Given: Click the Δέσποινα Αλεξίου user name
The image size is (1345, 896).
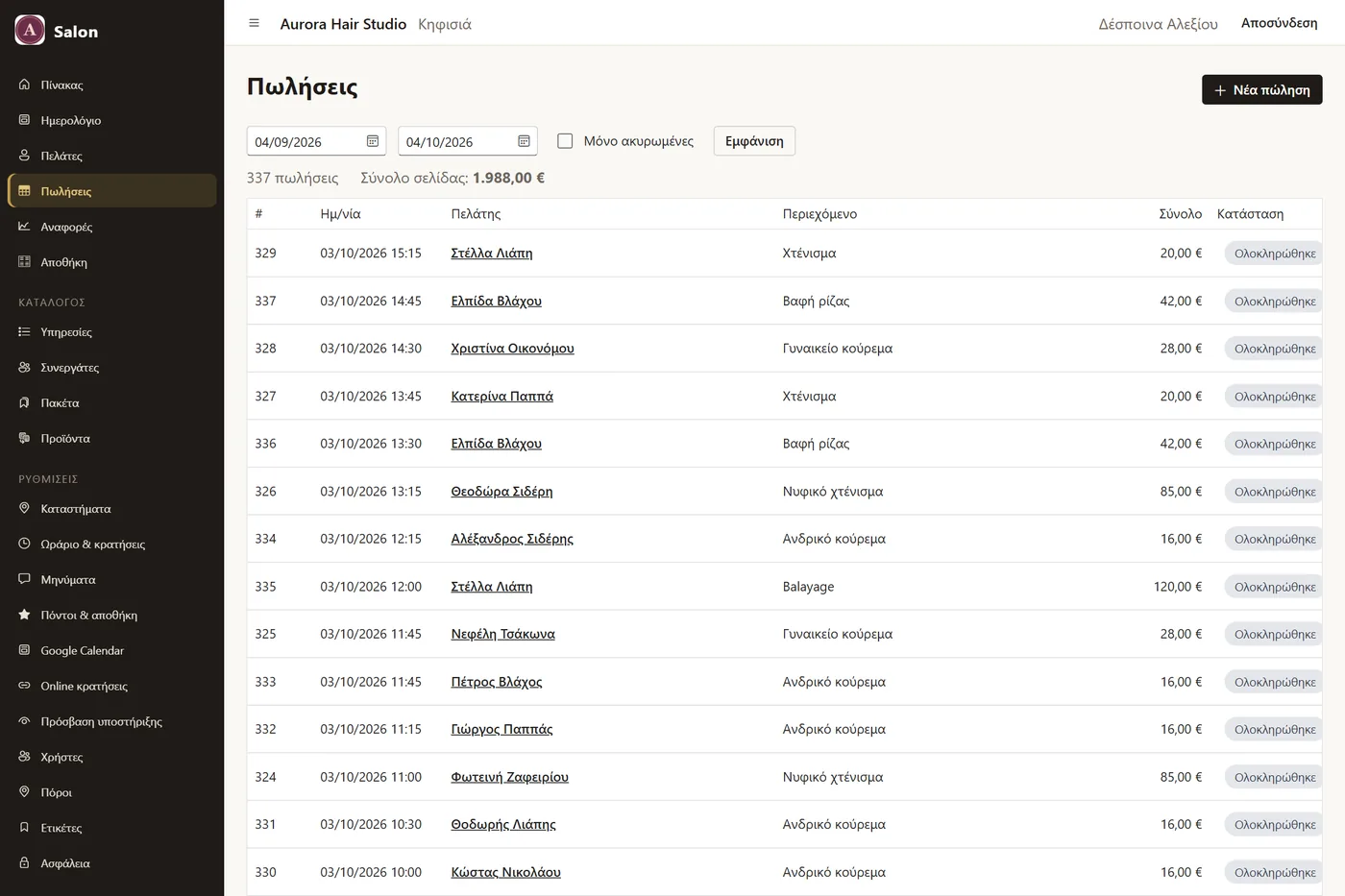Looking at the screenshot, I should click(1158, 24).
